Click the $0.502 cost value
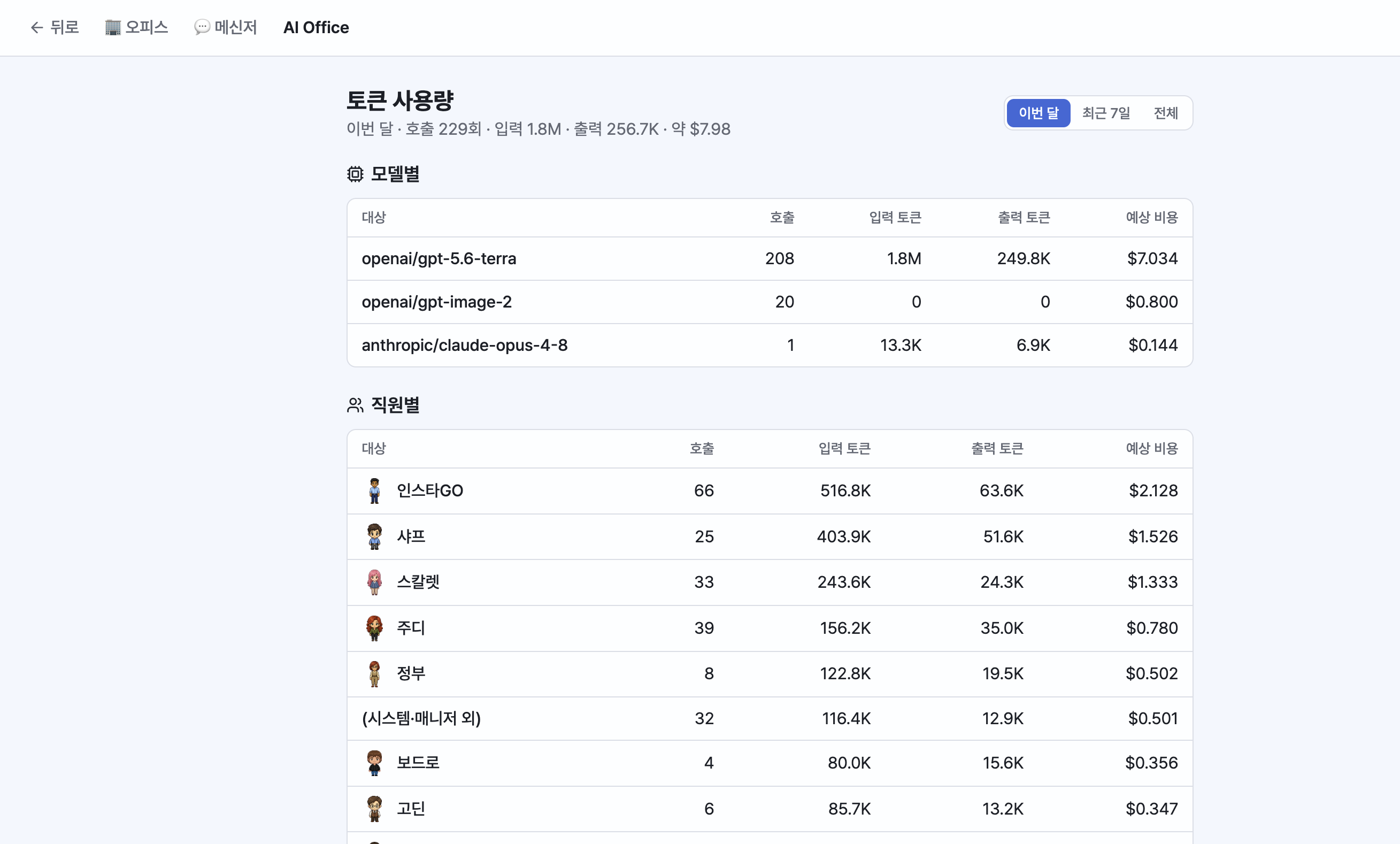The image size is (1400, 844). click(x=1152, y=673)
